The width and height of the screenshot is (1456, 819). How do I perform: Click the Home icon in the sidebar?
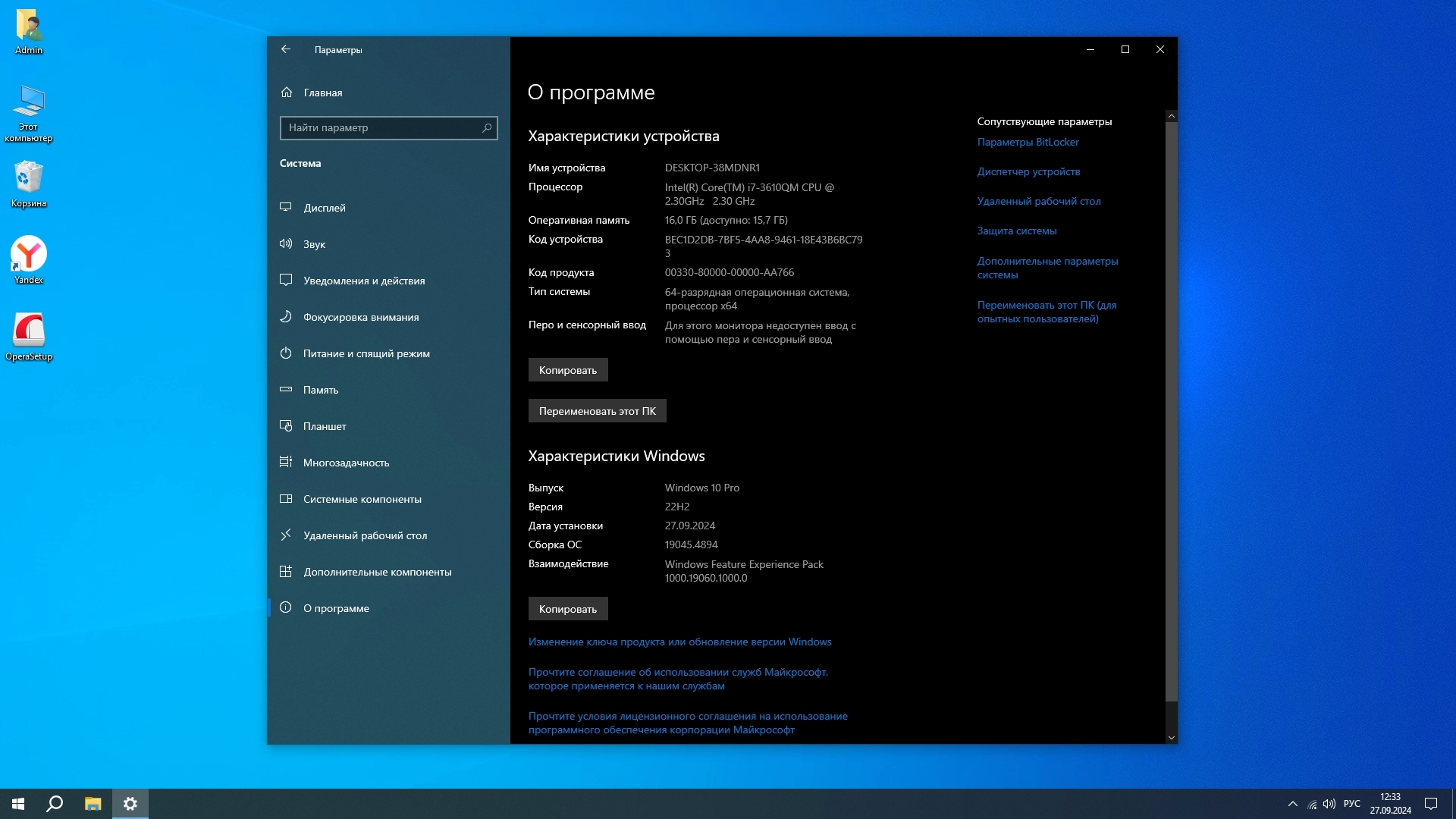(x=287, y=93)
